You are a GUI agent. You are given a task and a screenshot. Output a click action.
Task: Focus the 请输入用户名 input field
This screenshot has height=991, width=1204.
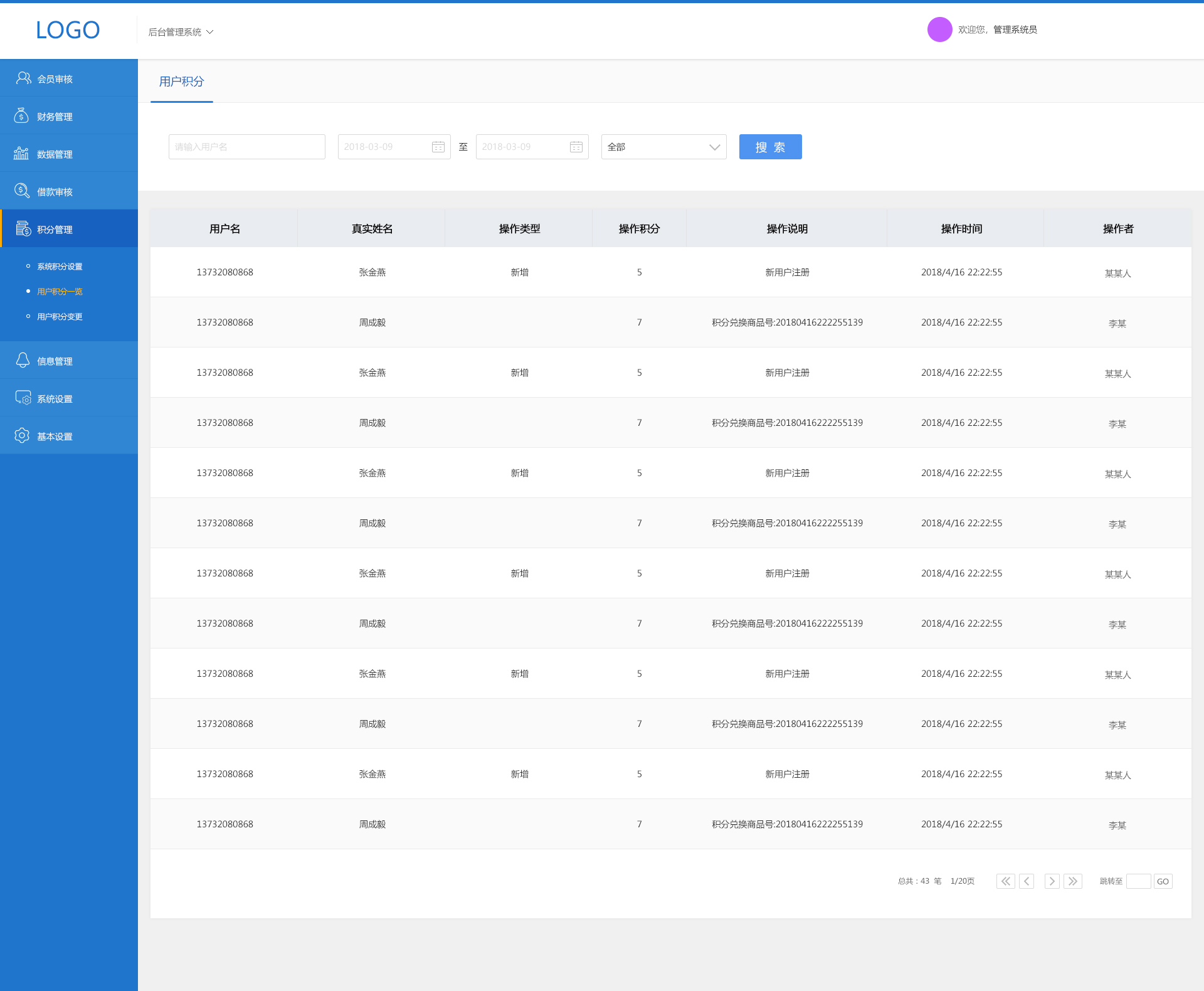(246, 147)
